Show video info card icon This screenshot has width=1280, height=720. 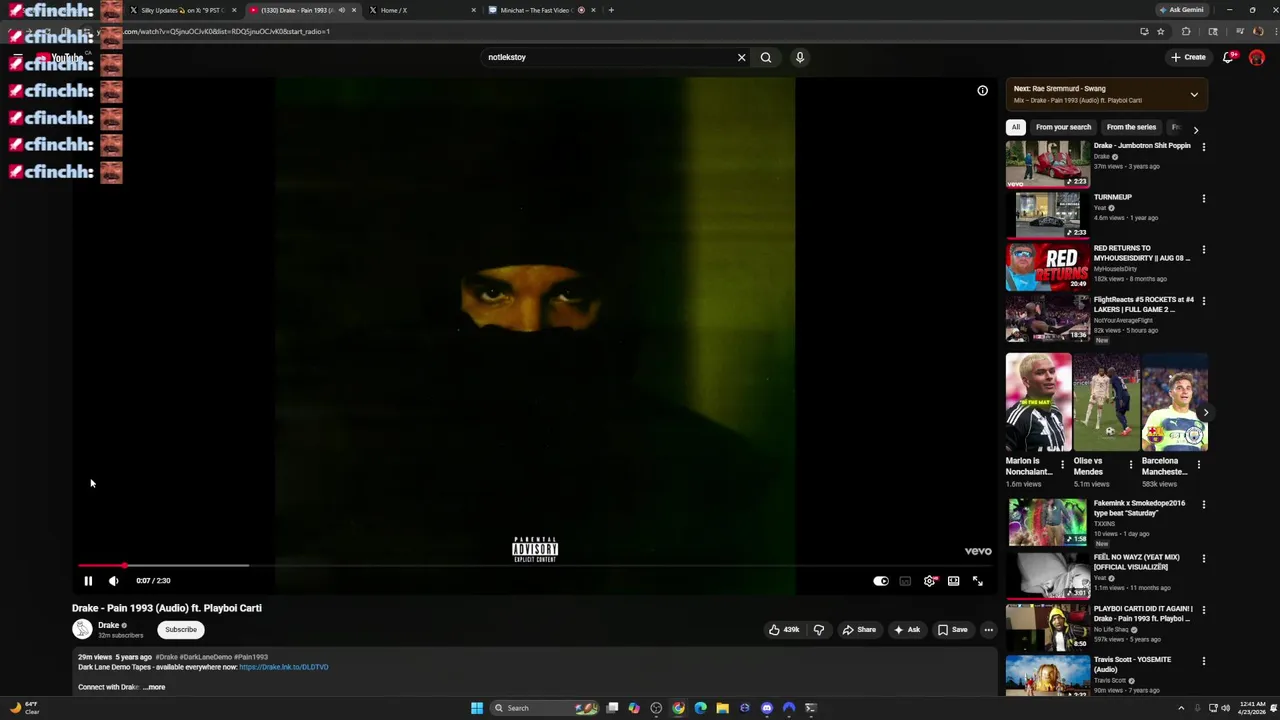click(x=982, y=91)
